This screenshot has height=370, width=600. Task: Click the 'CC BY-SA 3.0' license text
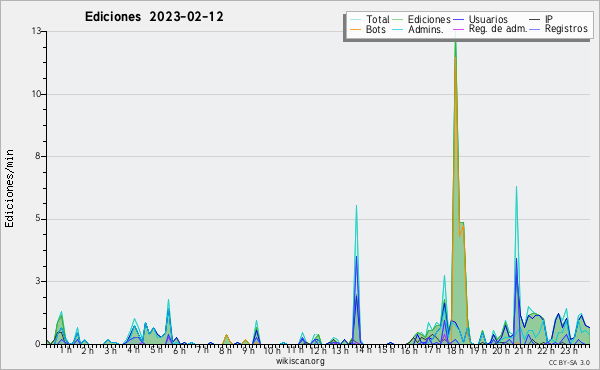click(x=569, y=362)
